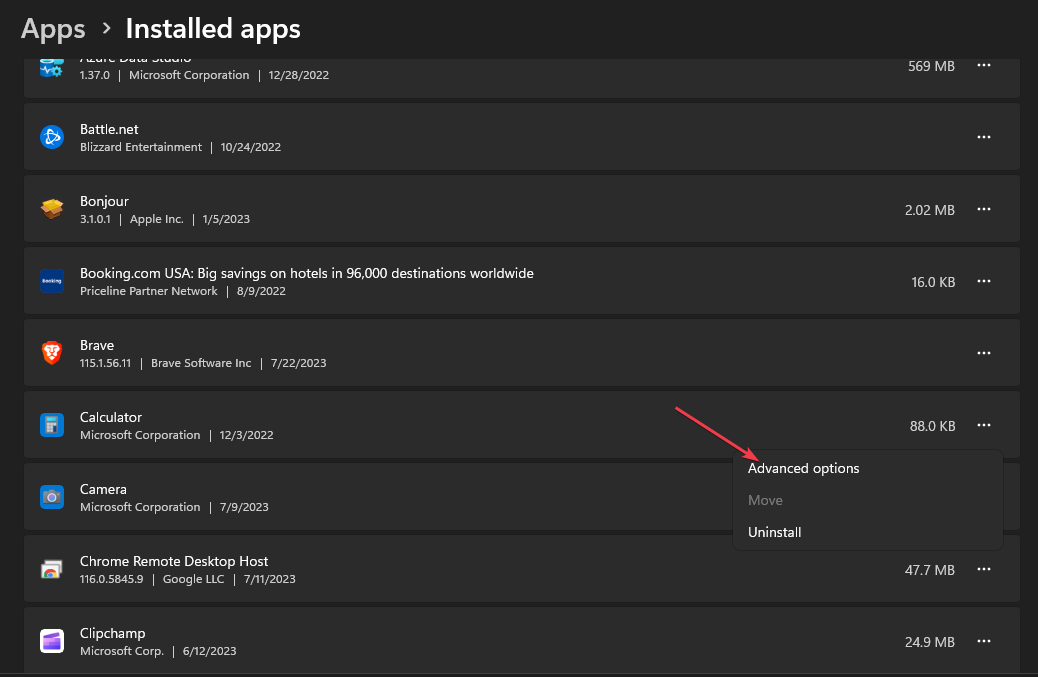The height and width of the screenshot is (677, 1038).
Task: Click the 2.02 MB size for Bonjour
Action: point(929,210)
